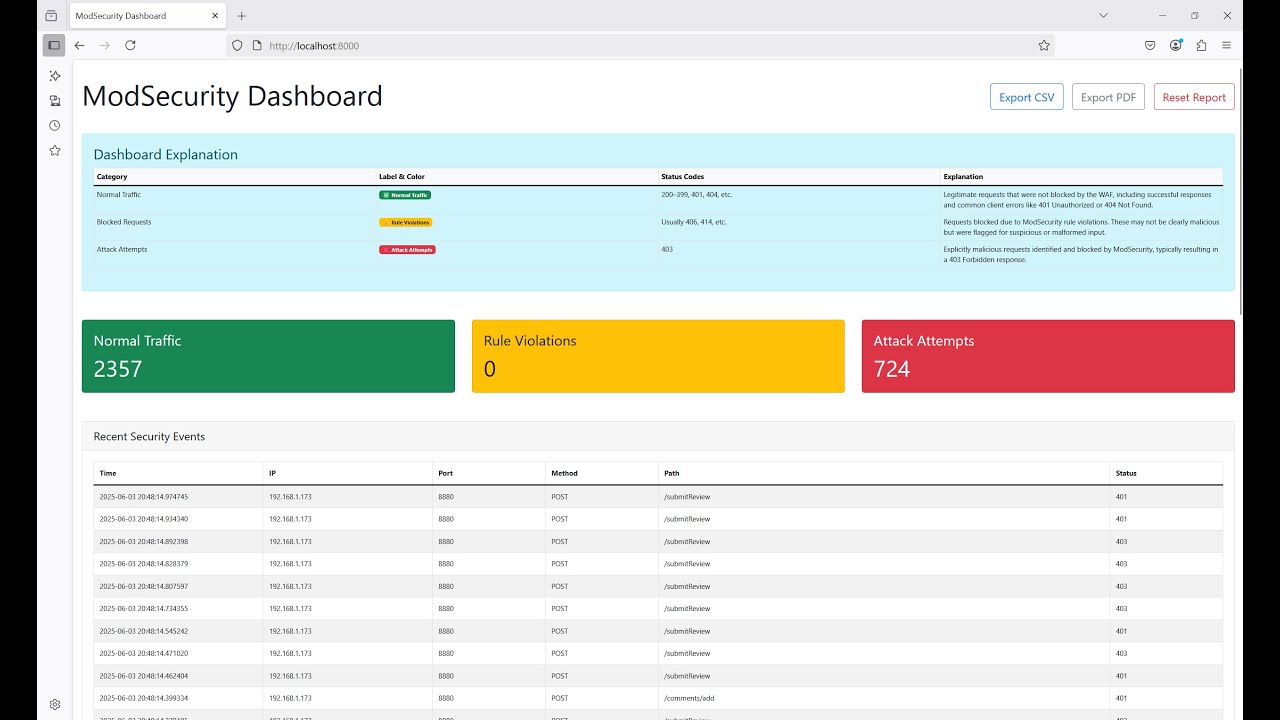
Task: Select the Rule Violations 0 card
Action: click(x=658, y=356)
